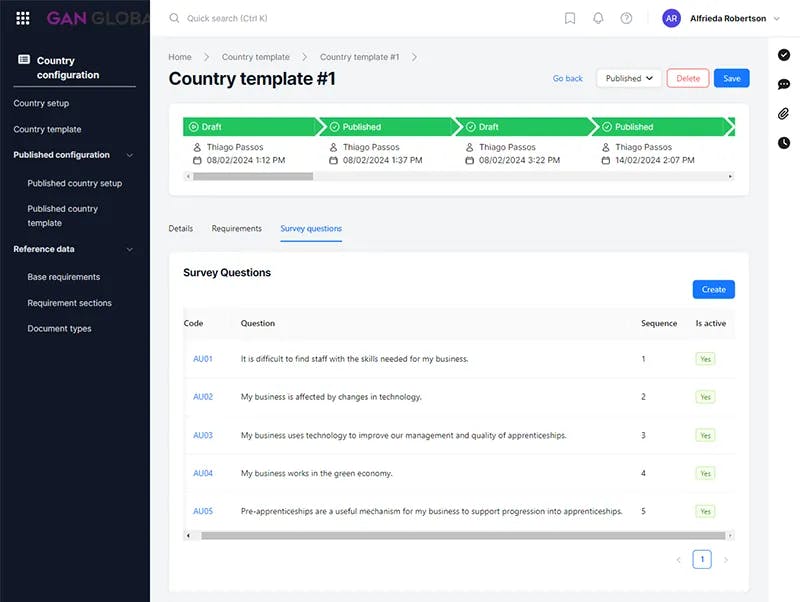Open the comments chat bubble icon
Image resolution: width=800 pixels, height=602 pixels.
pos(784,84)
